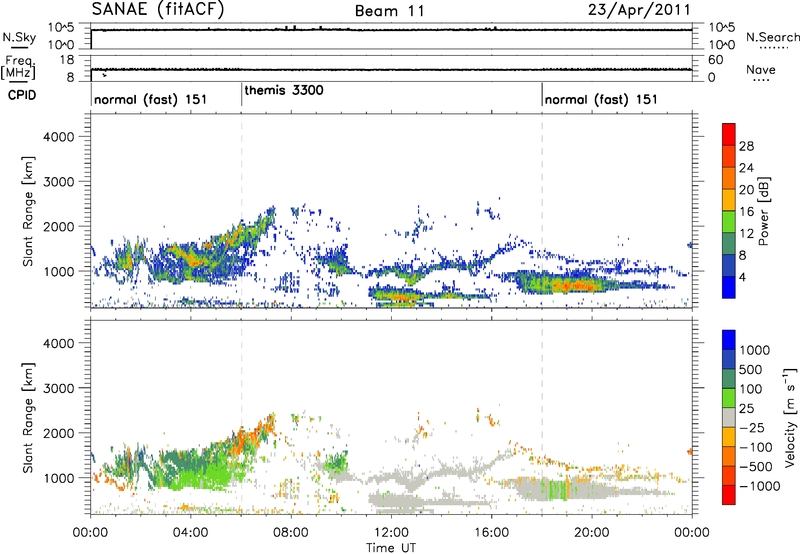Click the orange high-power echo near 19:00 in Power panel

tap(577, 285)
